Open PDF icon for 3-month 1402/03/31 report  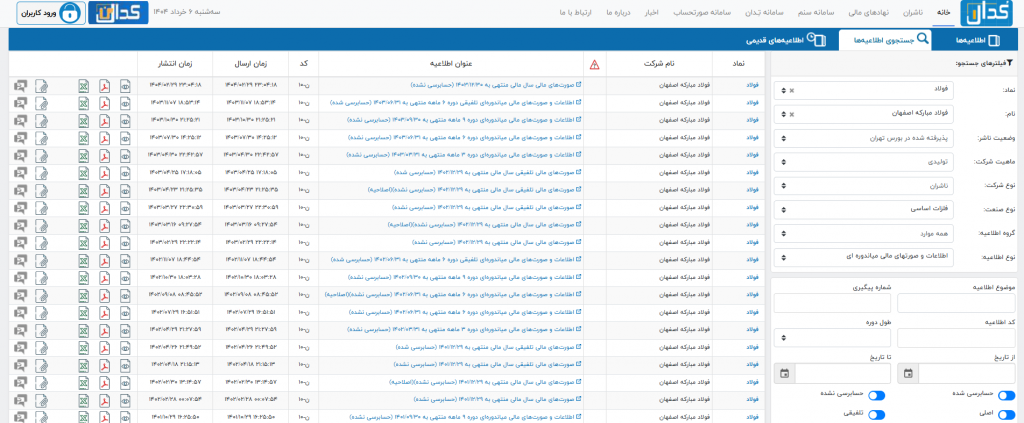coord(104,329)
